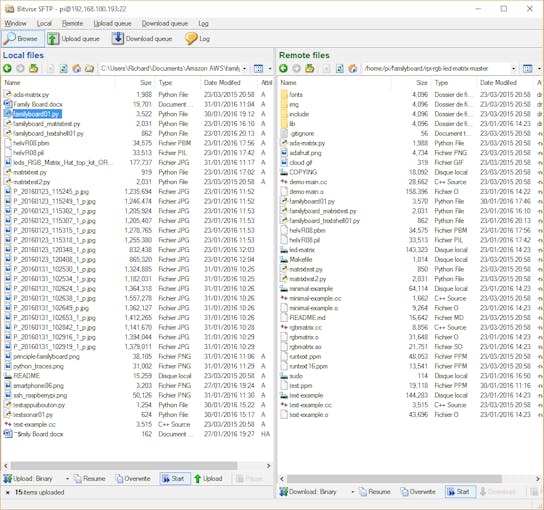Click the Local files view-mode icon
The image size is (544, 510).
point(258,68)
